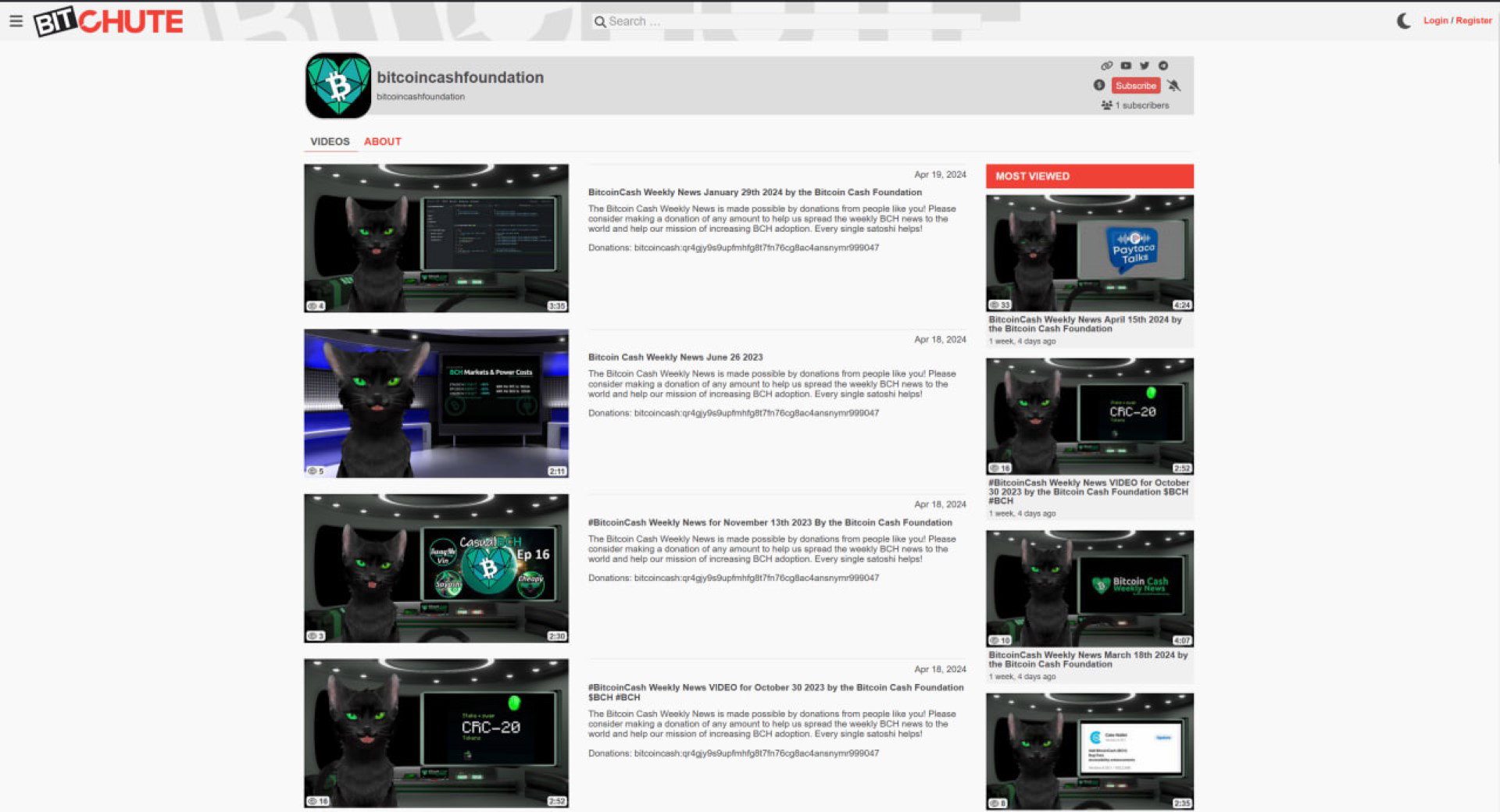Switch to the ABOUT tab
Screen dimensions: 1500x812
(x=383, y=141)
